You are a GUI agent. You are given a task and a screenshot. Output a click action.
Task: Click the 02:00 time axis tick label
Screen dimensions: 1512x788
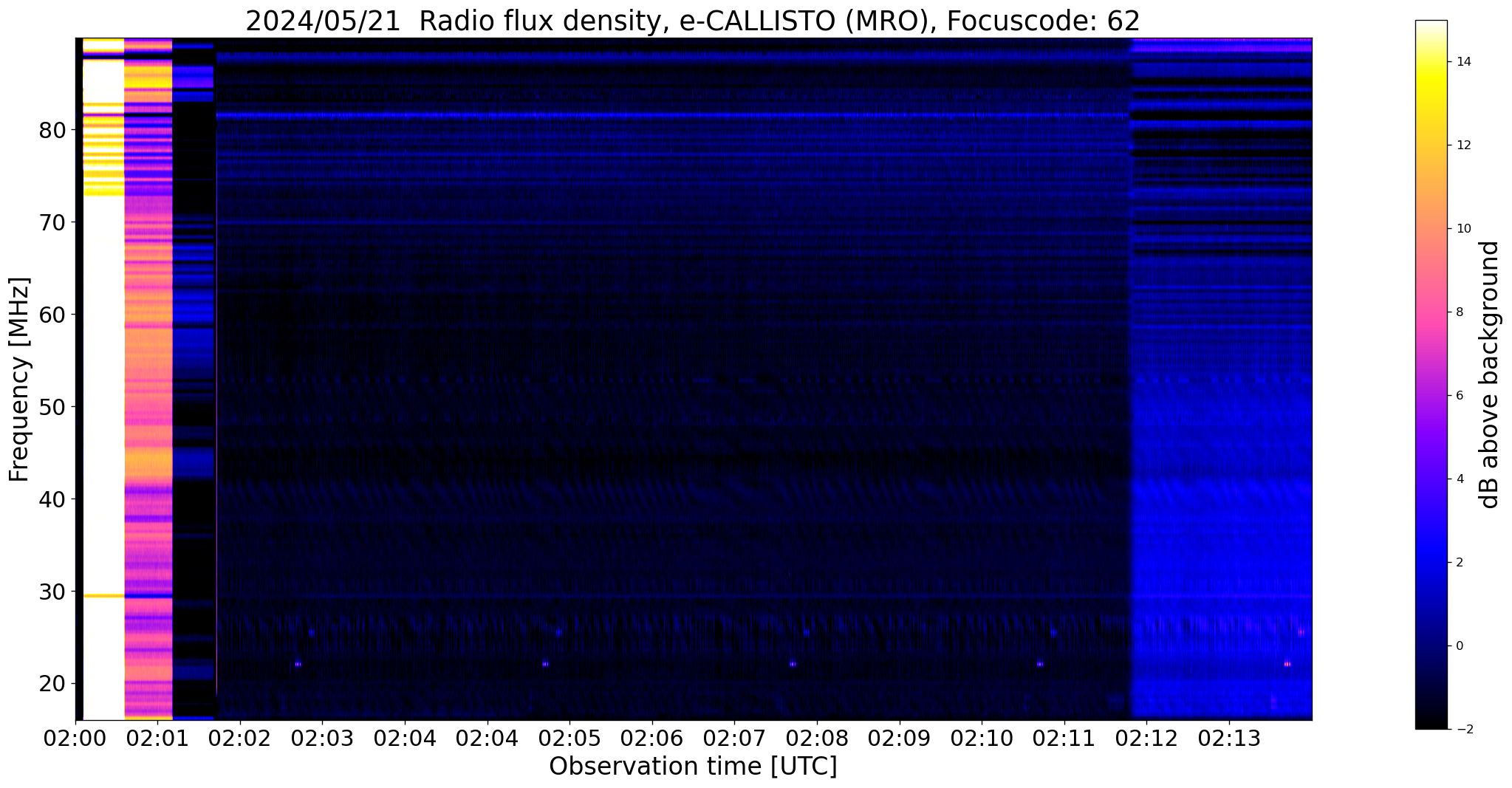click(75, 738)
